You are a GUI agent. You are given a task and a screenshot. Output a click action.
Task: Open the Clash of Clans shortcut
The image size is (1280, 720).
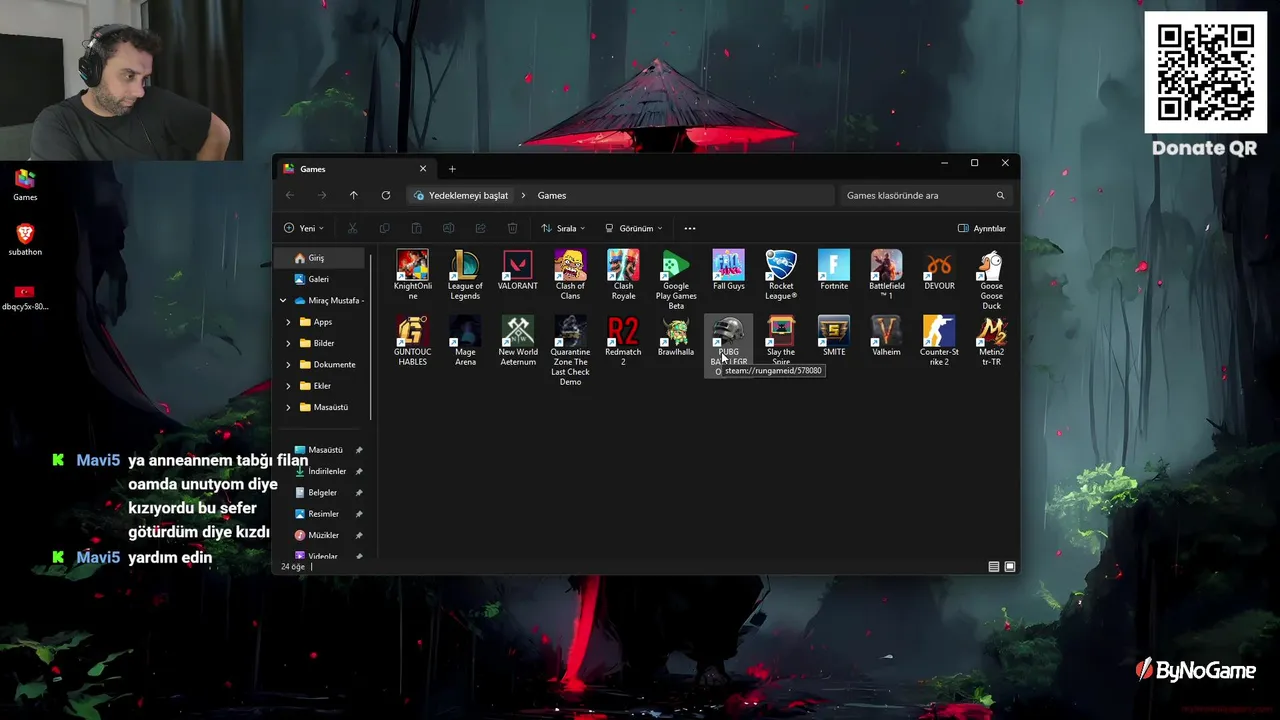pyautogui.click(x=570, y=275)
